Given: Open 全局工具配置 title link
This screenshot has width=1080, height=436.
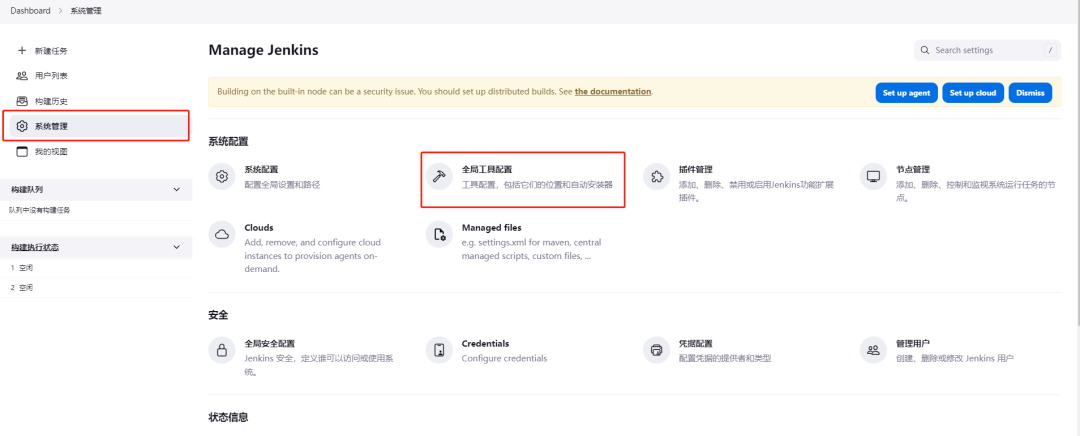Looking at the screenshot, I should point(487,169).
